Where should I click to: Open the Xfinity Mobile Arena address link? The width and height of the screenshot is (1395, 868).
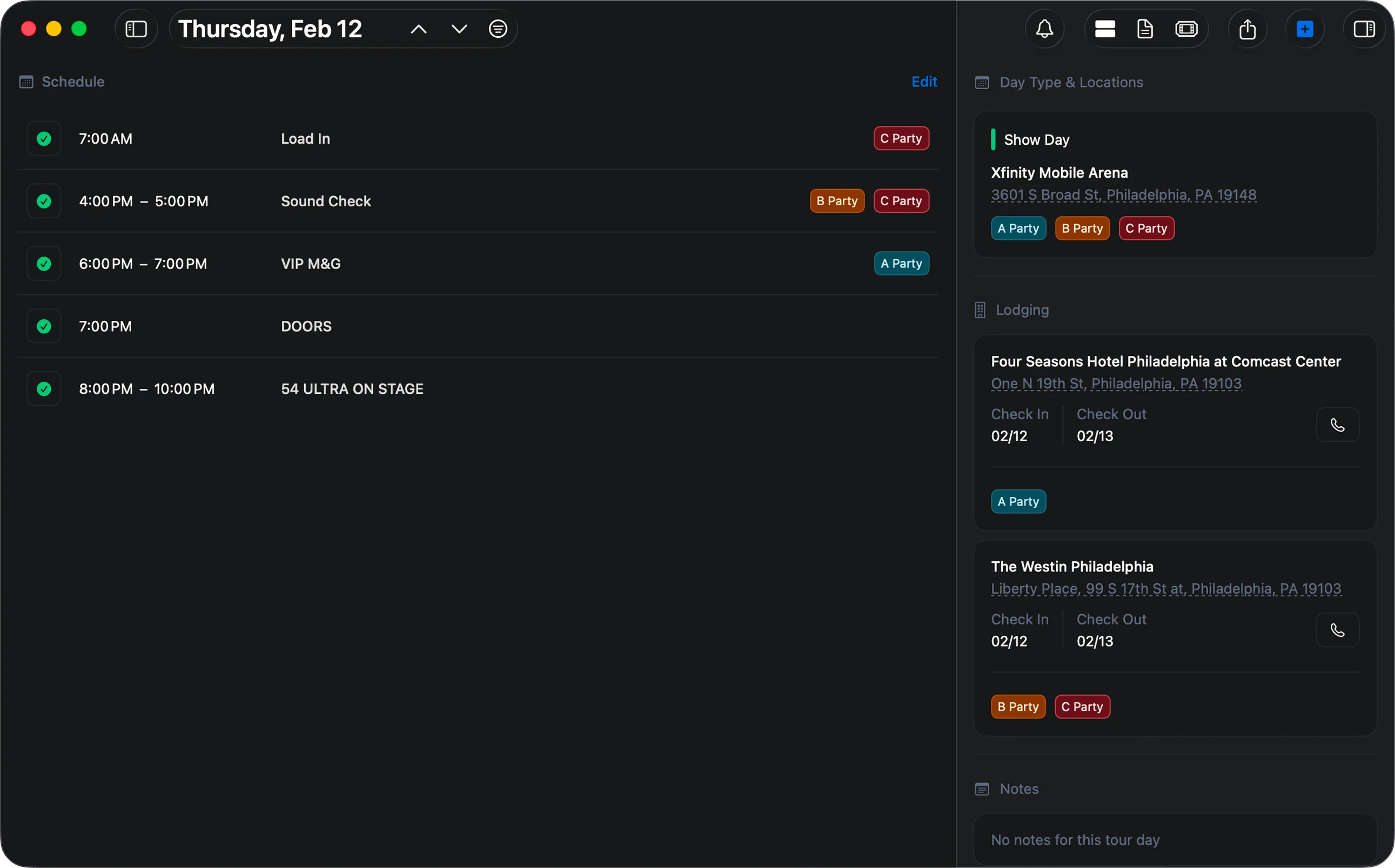click(x=1123, y=194)
